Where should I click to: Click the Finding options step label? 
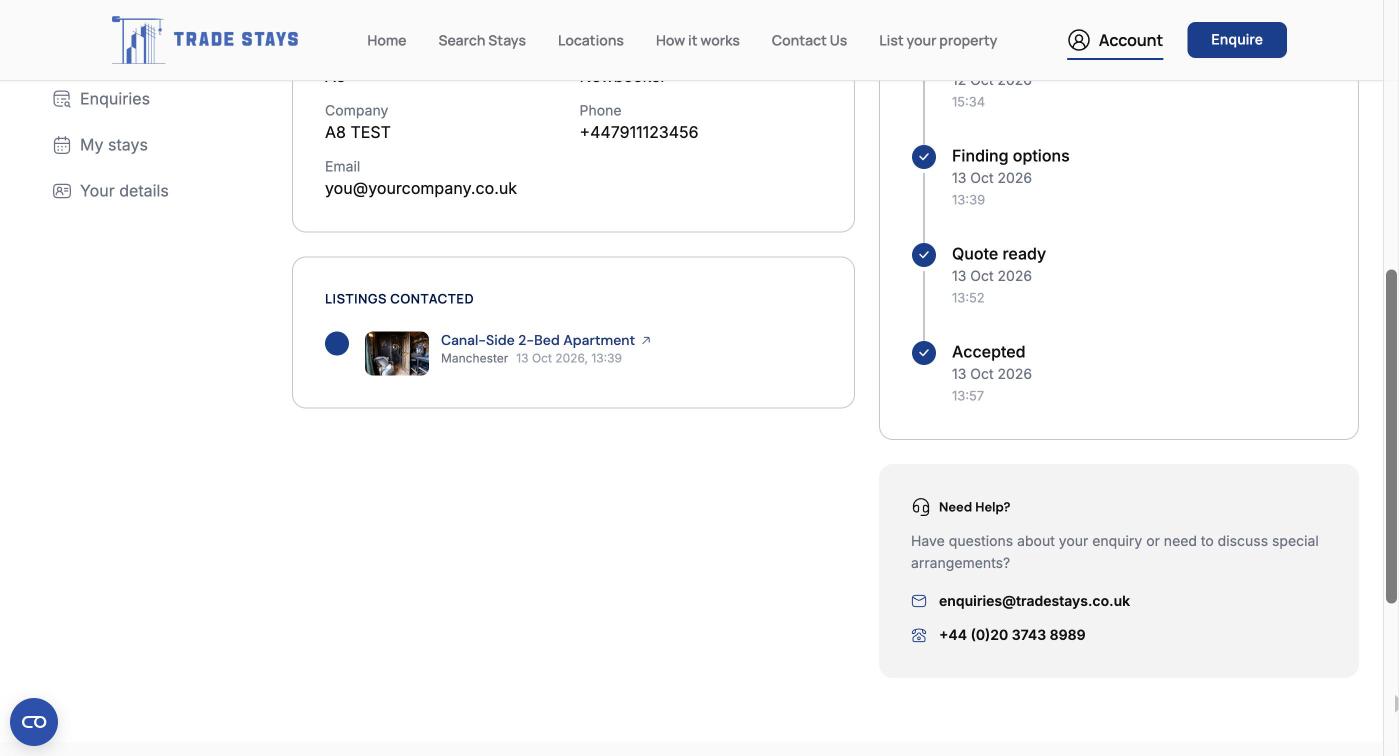(1011, 156)
